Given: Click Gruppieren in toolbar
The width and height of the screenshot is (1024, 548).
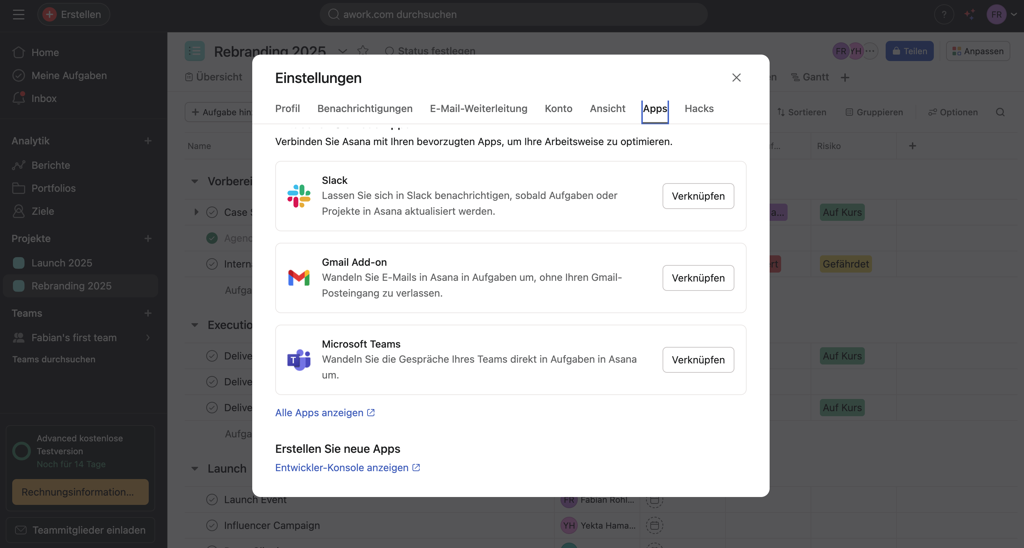Looking at the screenshot, I should [x=874, y=112].
